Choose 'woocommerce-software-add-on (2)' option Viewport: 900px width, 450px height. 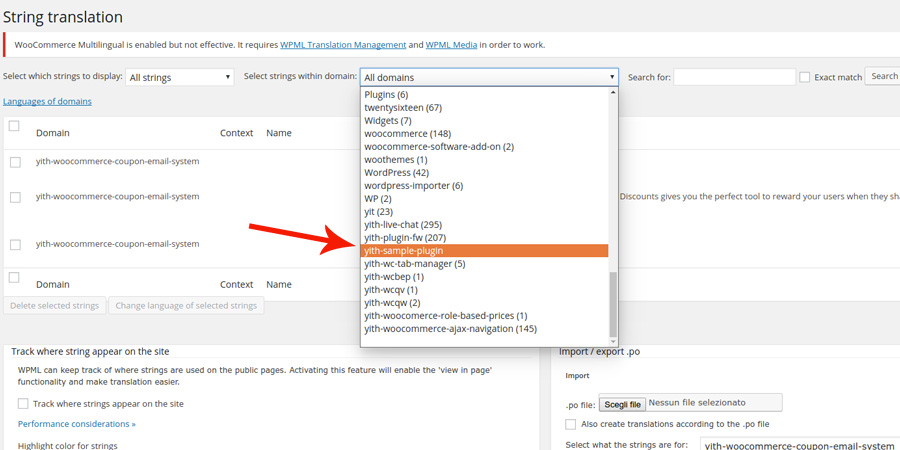point(484,147)
